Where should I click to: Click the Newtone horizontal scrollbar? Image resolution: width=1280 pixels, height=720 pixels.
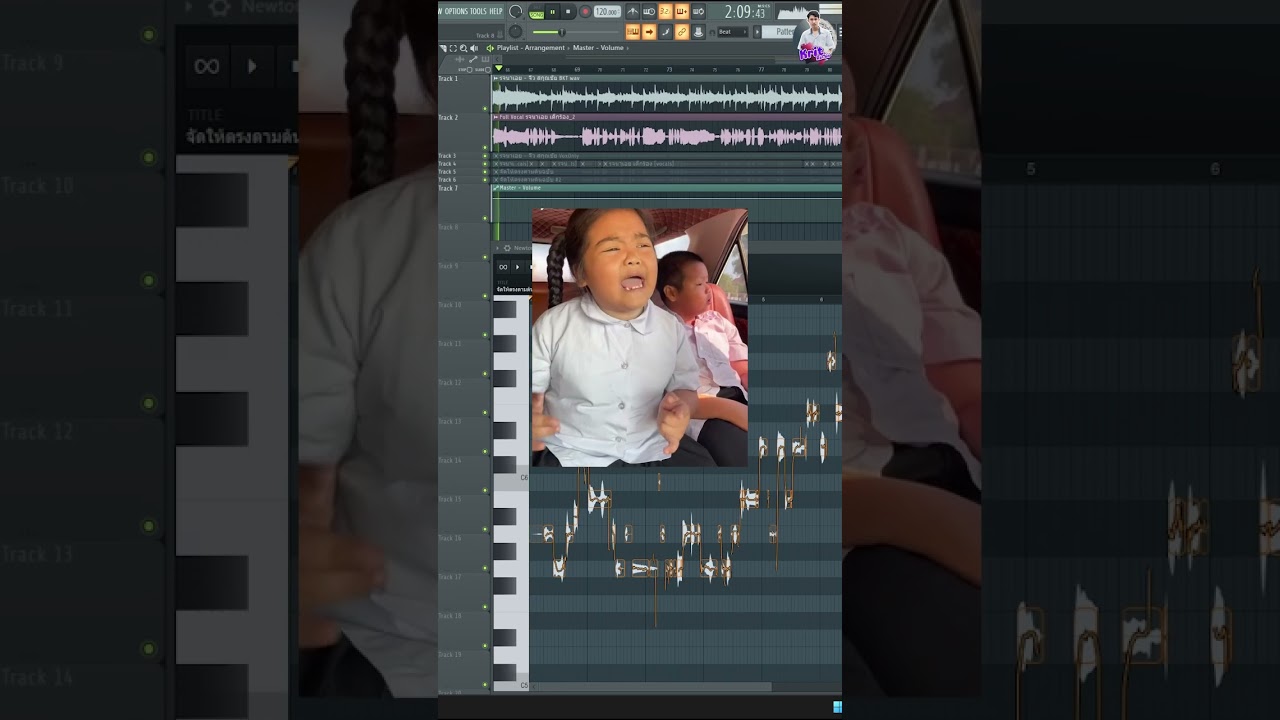coord(651,687)
